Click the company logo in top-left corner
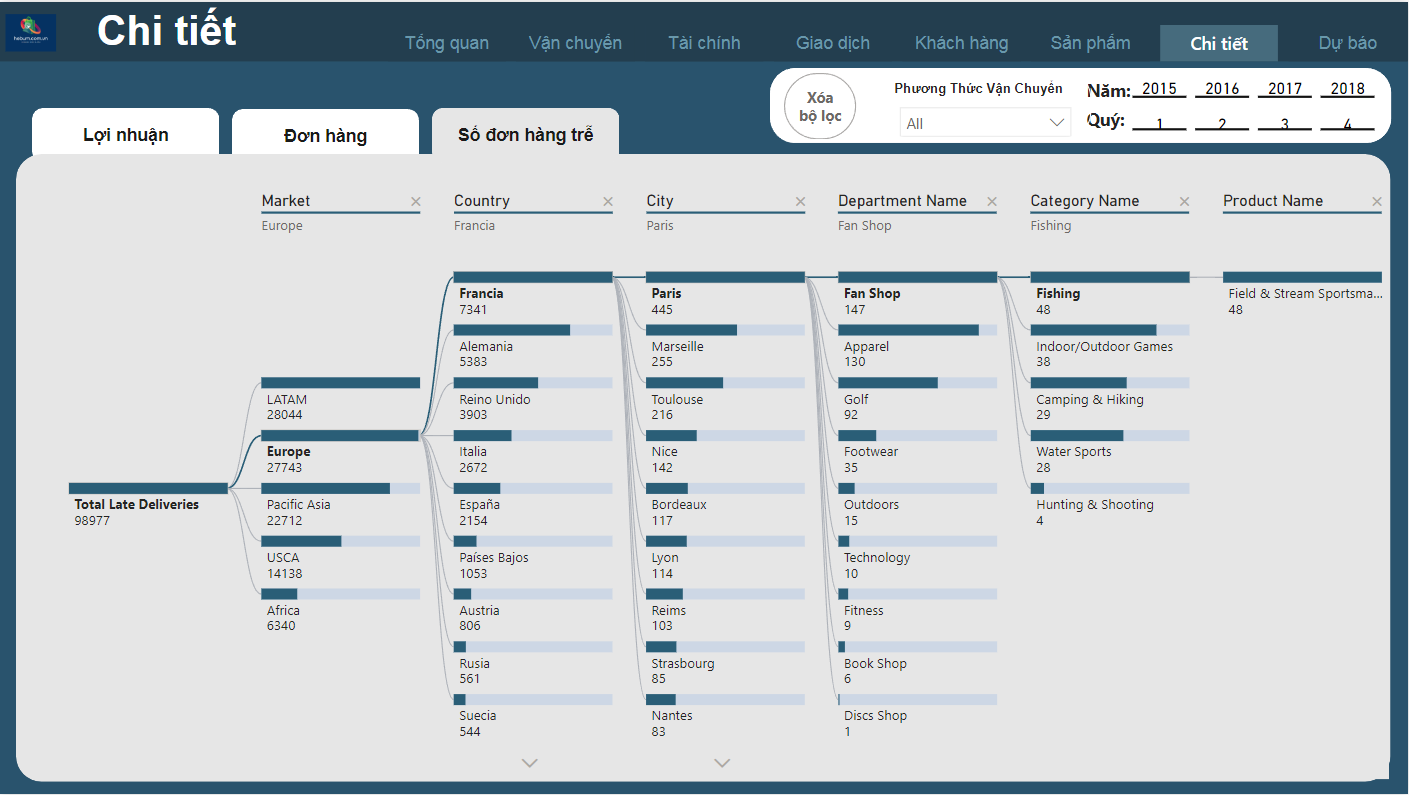 (31, 33)
